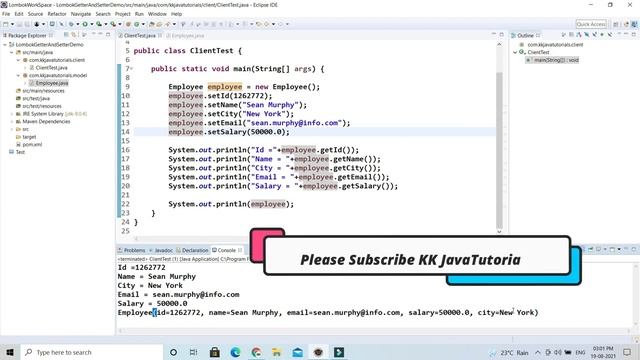This screenshot has height=360, width=640.
Task: Select src/test/java folder
Action: (36, 98)
